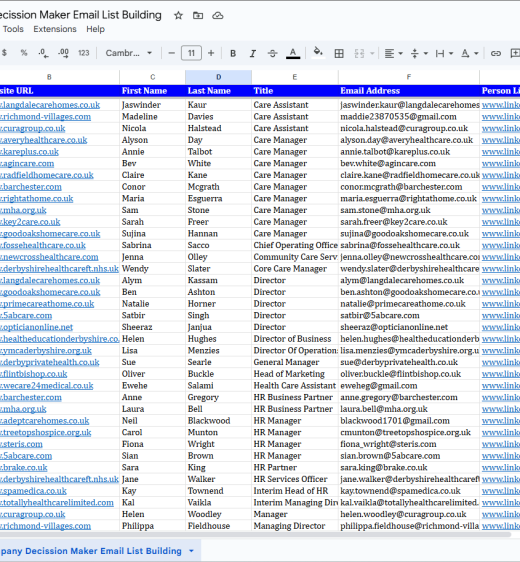Open the rightathome.co.uk link
The height and width of the screenshot is (562, 520).
(37, 199)
